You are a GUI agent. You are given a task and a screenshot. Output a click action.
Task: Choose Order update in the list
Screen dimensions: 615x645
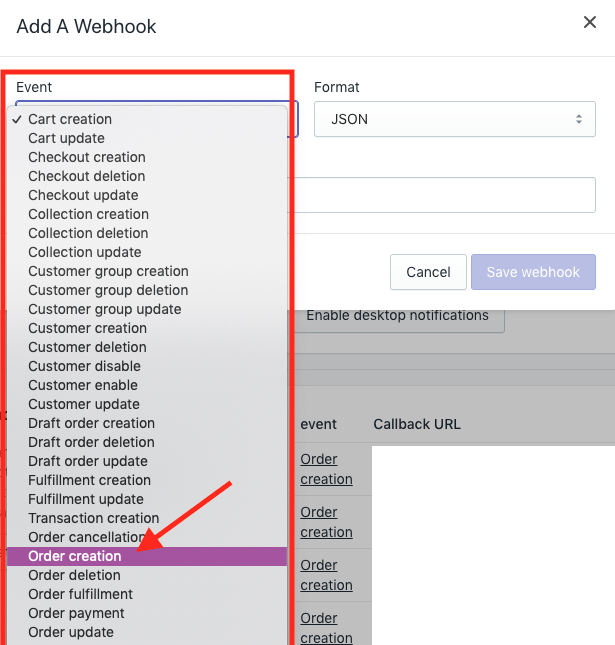pos(147,632)
